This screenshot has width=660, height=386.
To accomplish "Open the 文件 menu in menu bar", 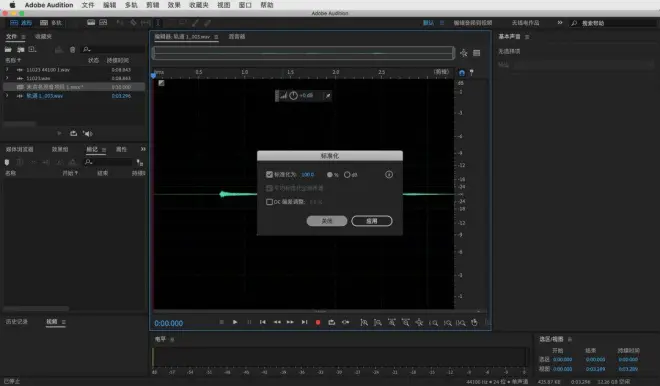I will pos(88,5).
